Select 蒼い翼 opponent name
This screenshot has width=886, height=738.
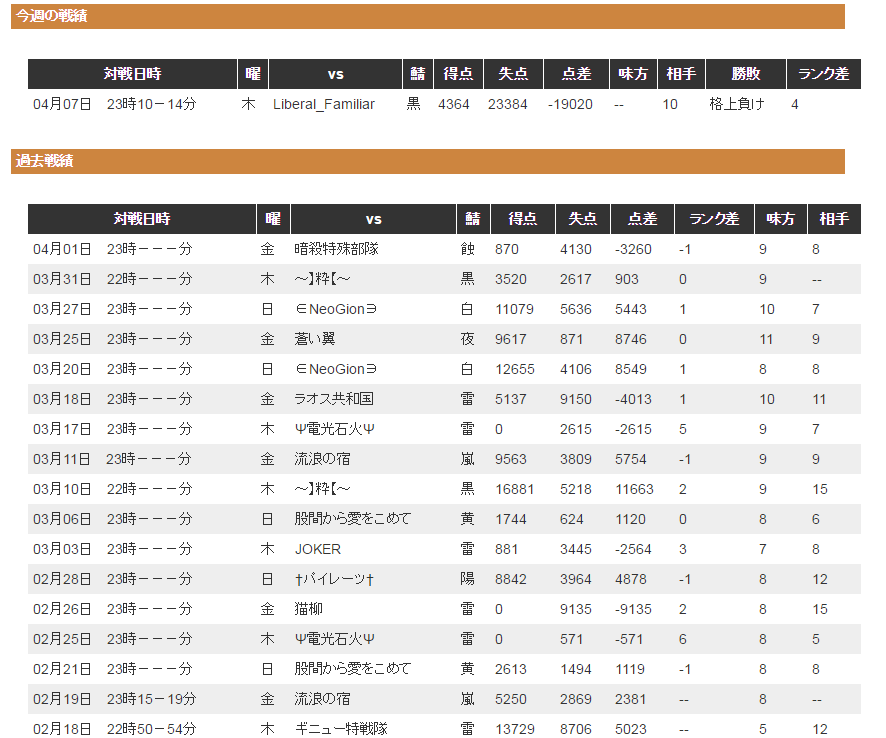pyautogui.click(x=315, y=339)
